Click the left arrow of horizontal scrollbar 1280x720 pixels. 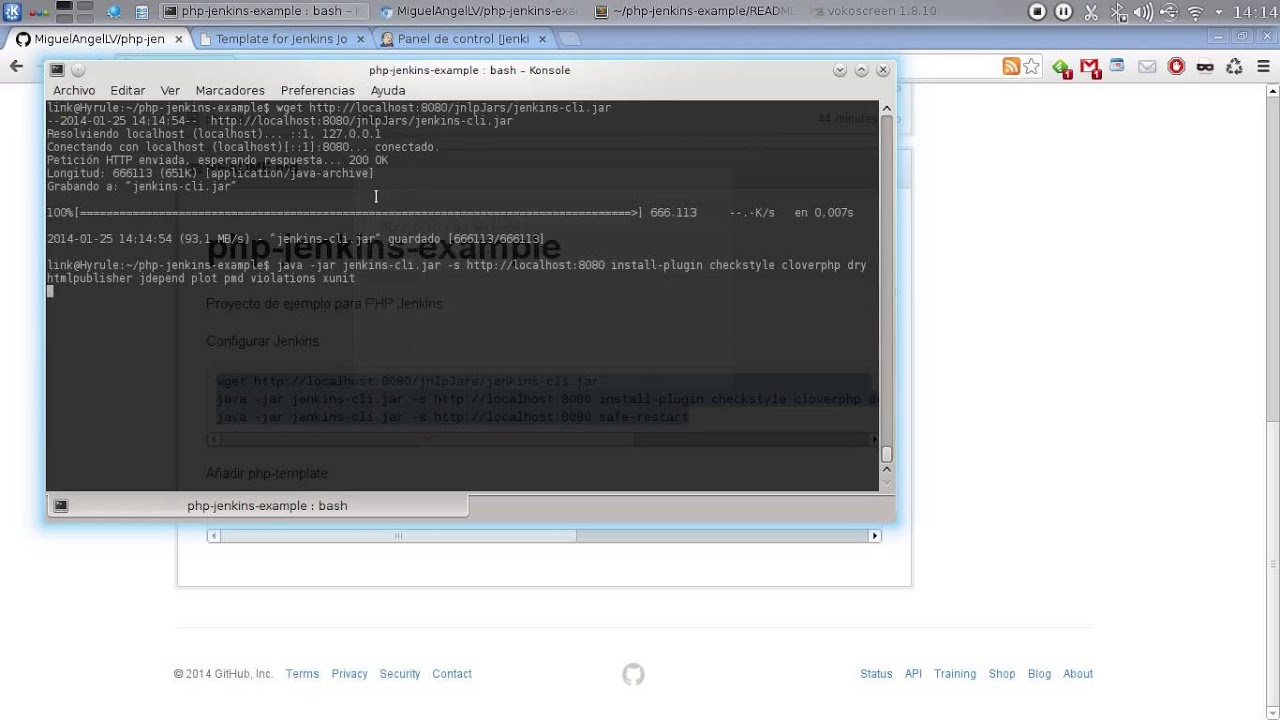tap(213, 536)
